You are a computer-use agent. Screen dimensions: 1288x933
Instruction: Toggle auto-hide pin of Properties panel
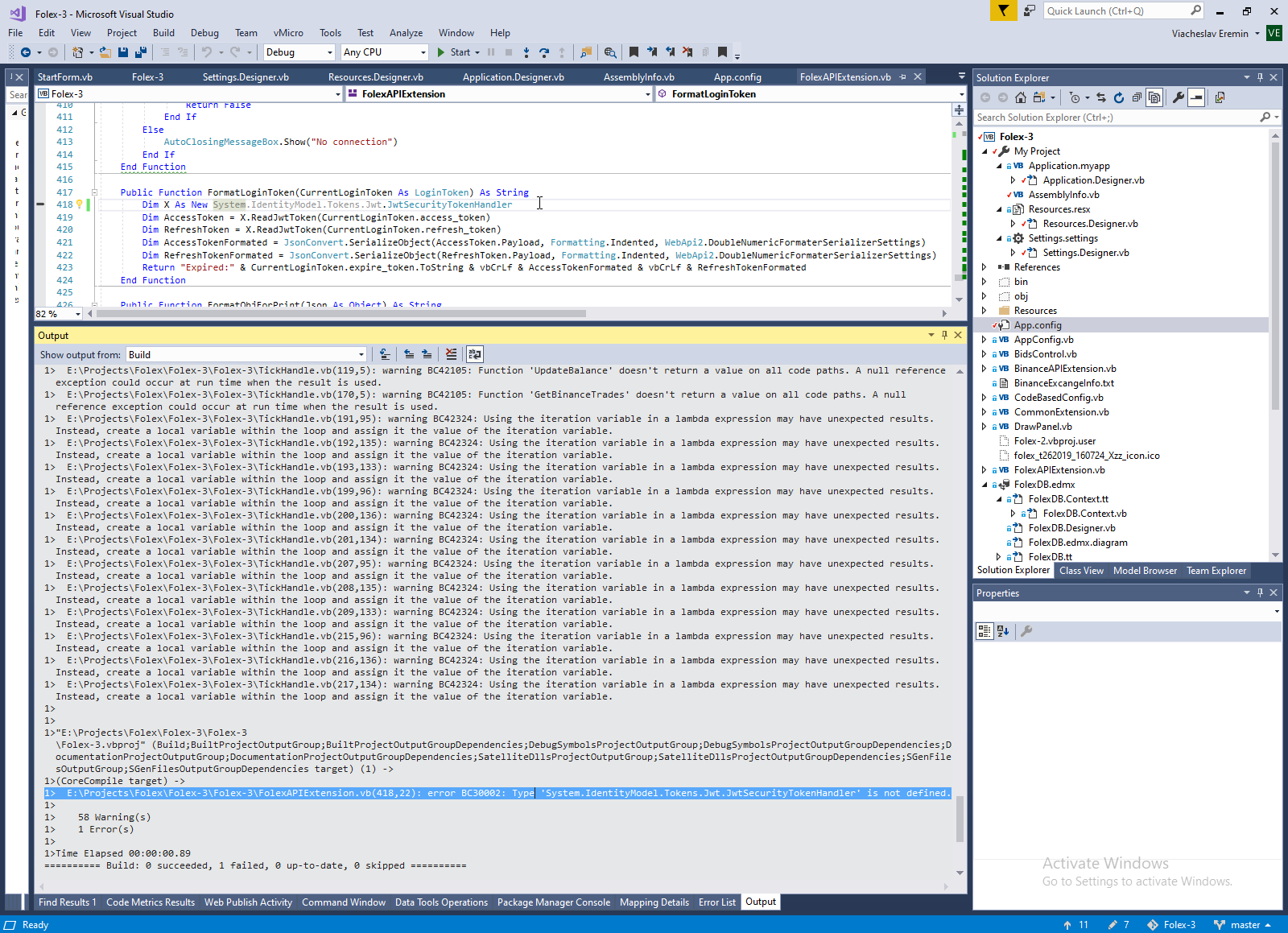point(1260,592)
